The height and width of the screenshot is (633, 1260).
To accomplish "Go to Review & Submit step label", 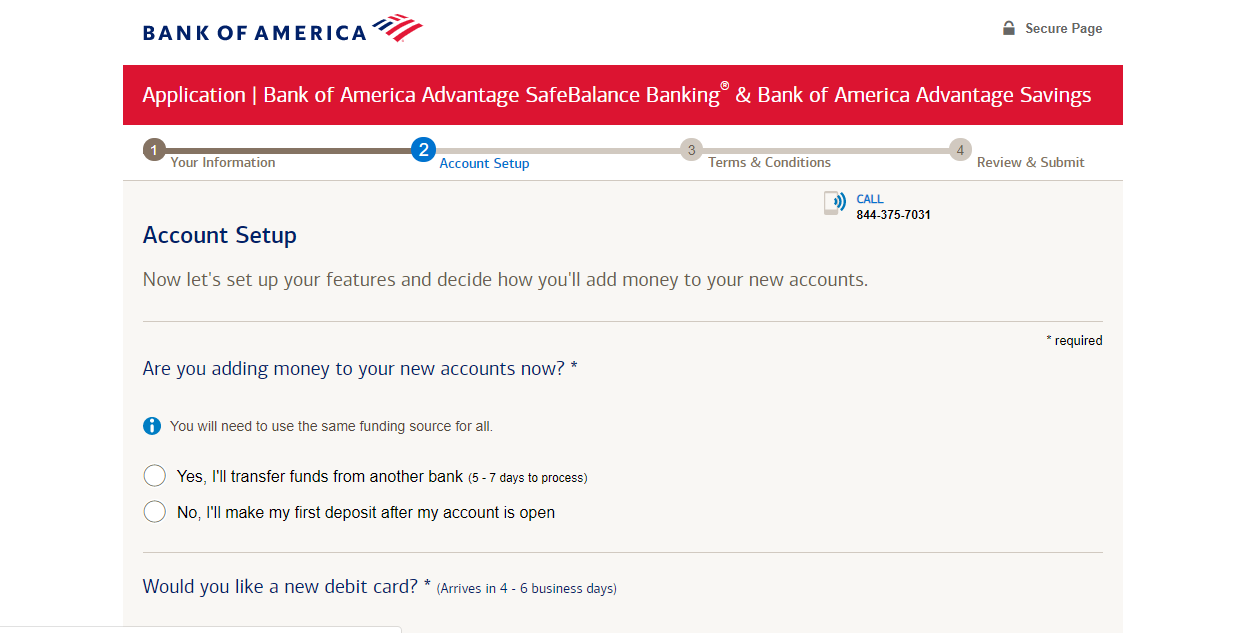I will click(1031, 162).
